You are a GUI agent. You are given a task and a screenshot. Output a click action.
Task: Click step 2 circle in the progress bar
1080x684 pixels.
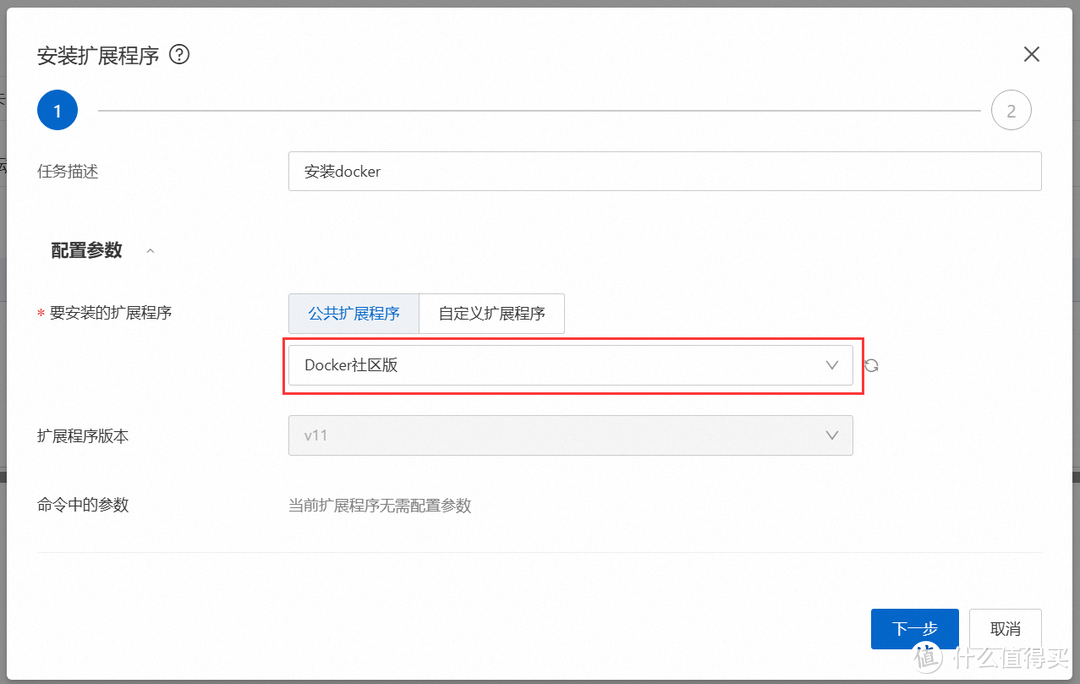(x=1011, y=110)
